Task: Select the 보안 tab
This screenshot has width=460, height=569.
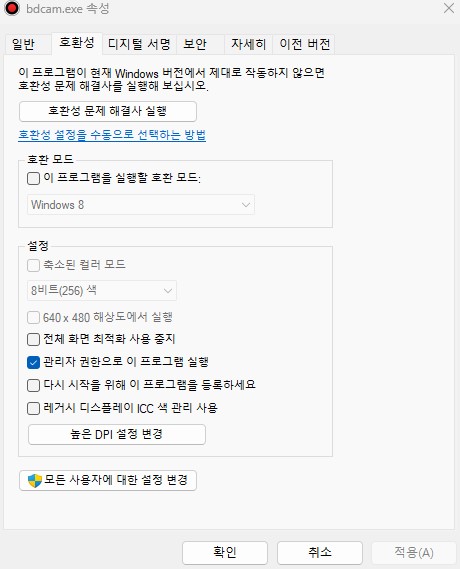Action: [x=195, y=44]
